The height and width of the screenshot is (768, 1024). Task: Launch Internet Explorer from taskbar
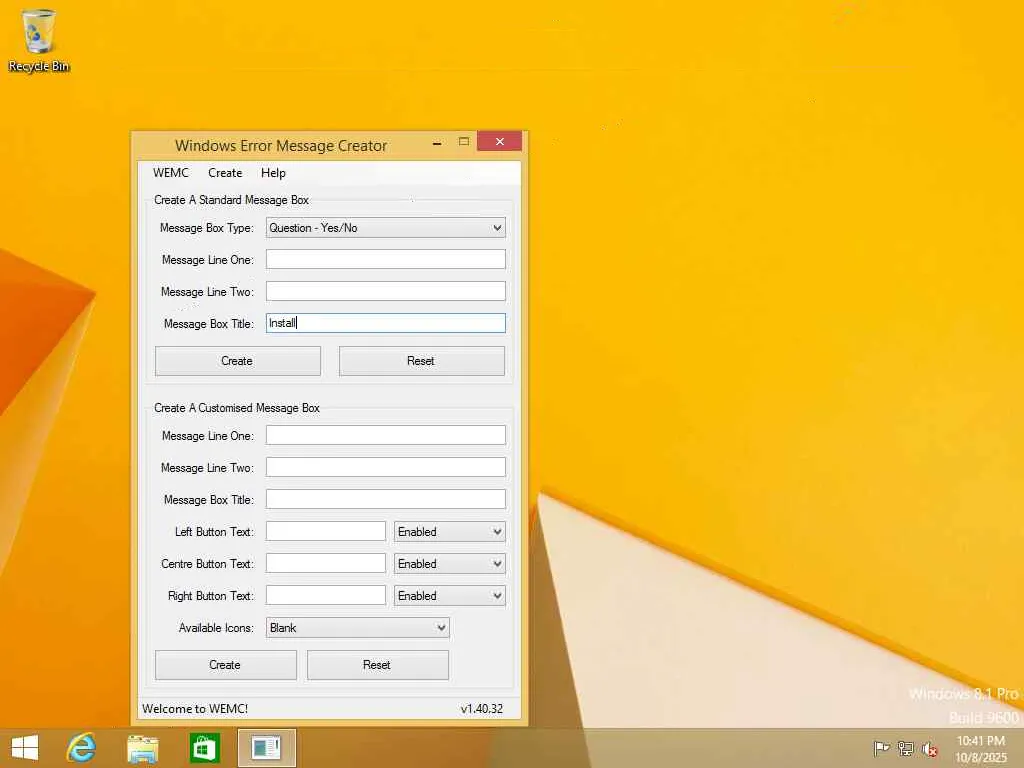point(82,748)
